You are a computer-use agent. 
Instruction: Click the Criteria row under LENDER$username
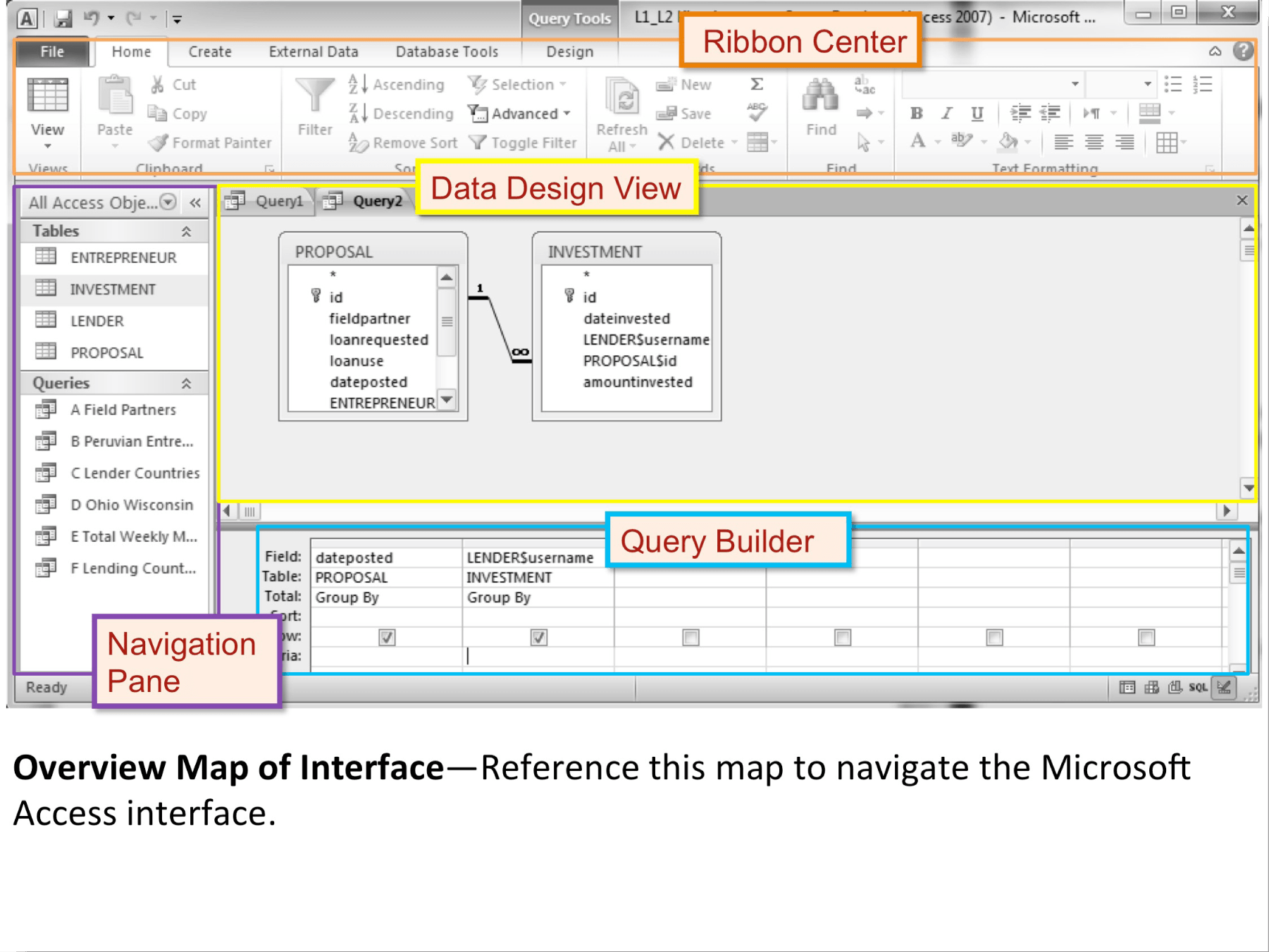539,656
